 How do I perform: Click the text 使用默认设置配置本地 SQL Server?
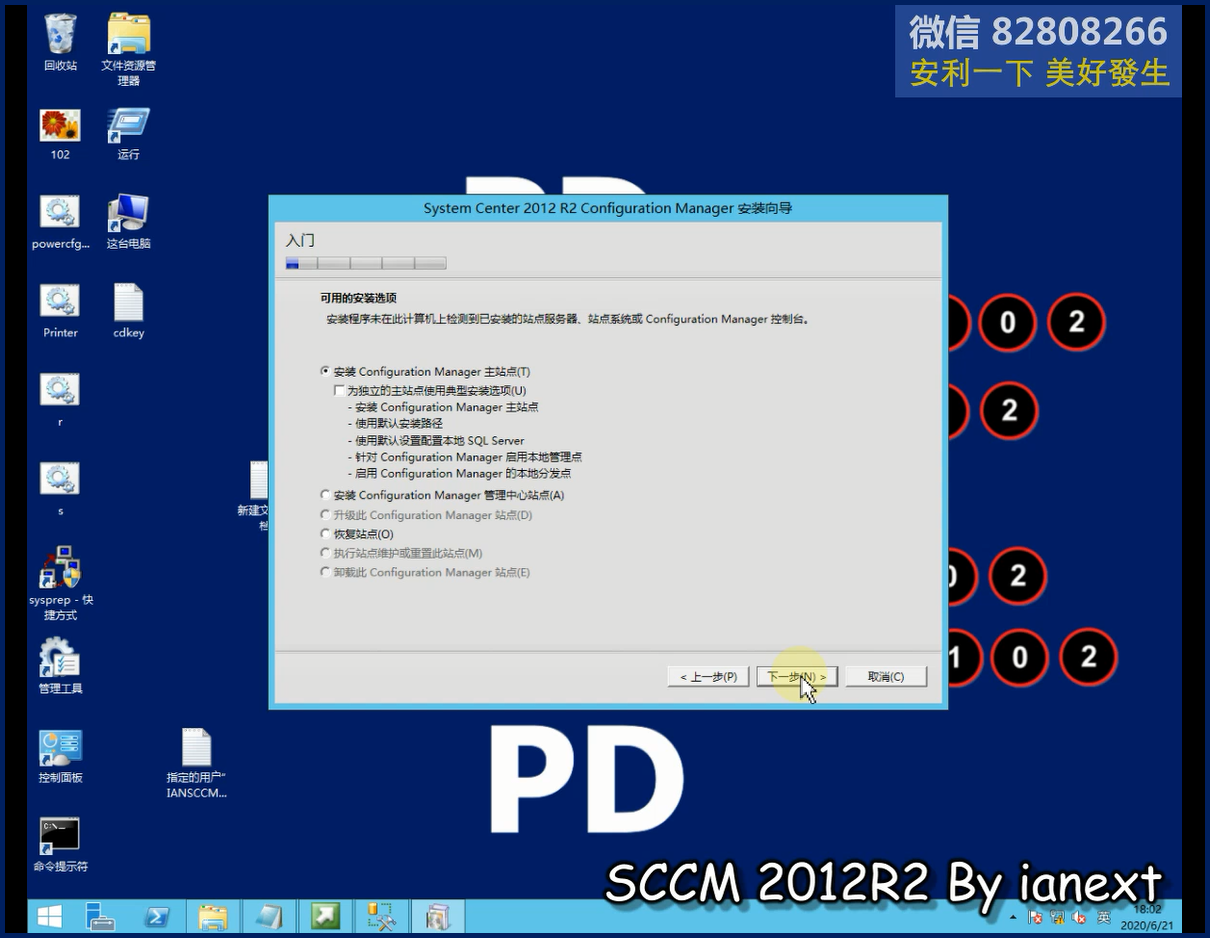439,441
